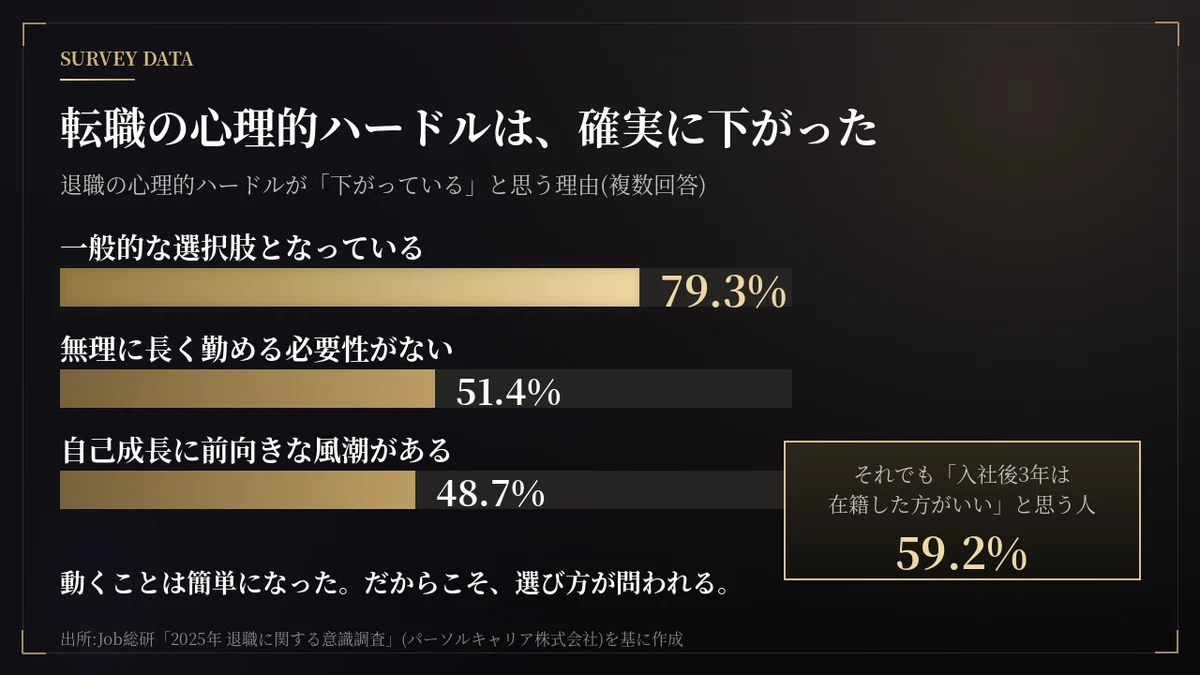Click the gold underline beneath SURVEY DATA
Screen dimensions: 1200x675
(97, 78)
